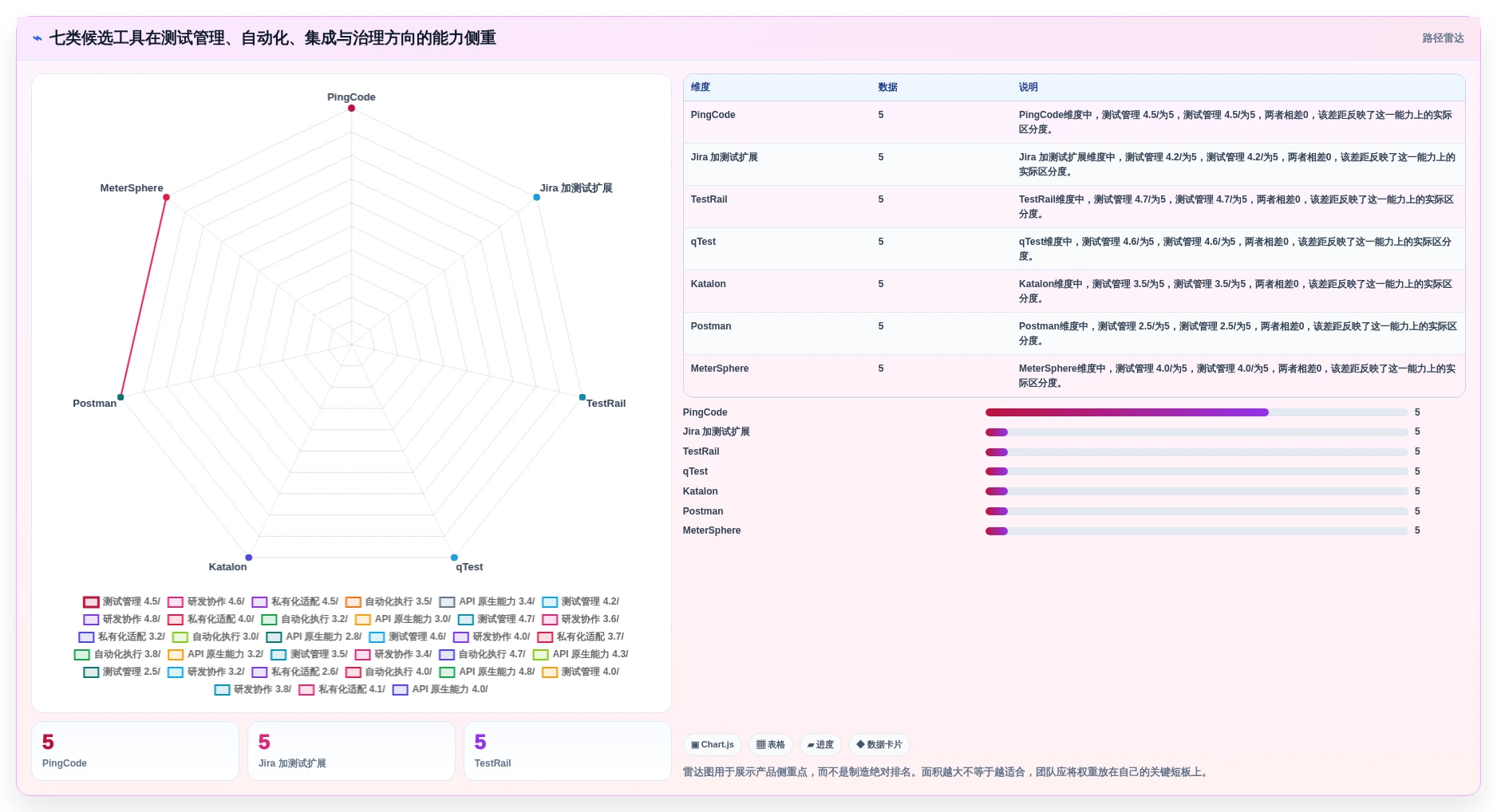The width and height of the screenshot is (1497, 812).
Task: Open the Jira 加测试扩展 summary card
Action: pyautogui.click(x=351, y=751)
